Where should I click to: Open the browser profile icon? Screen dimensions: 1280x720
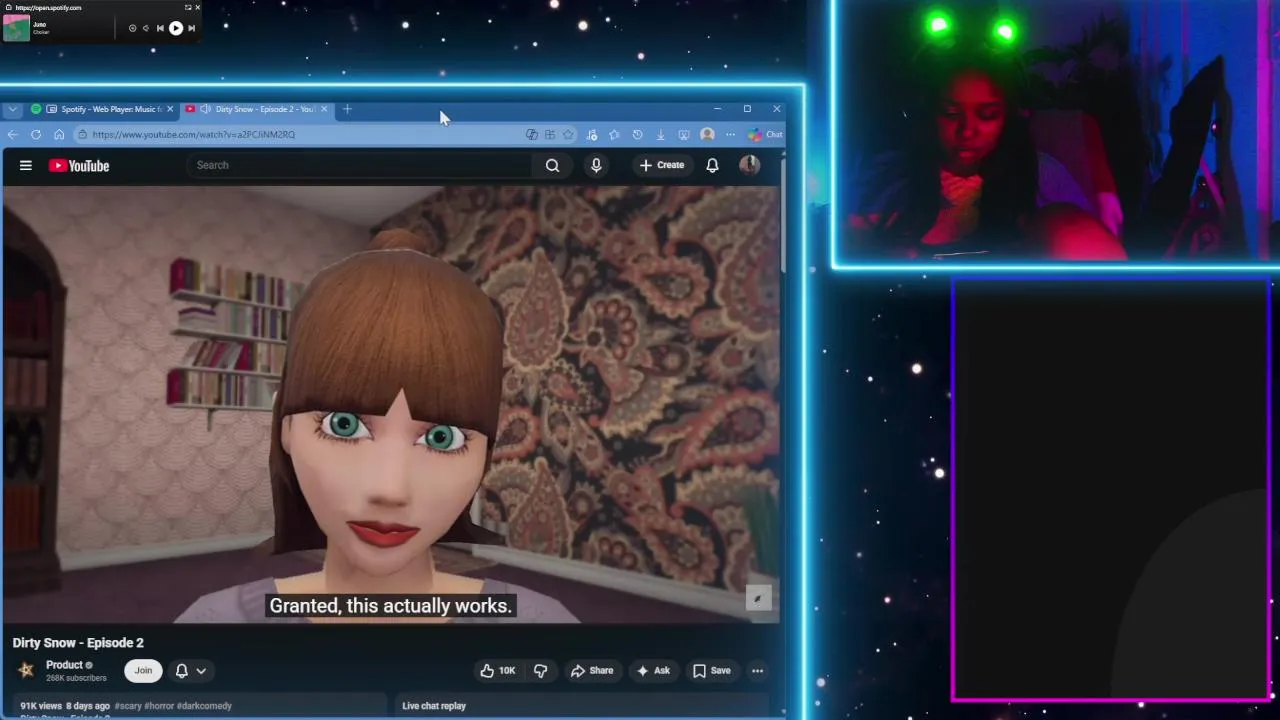[x=707, y=134]
